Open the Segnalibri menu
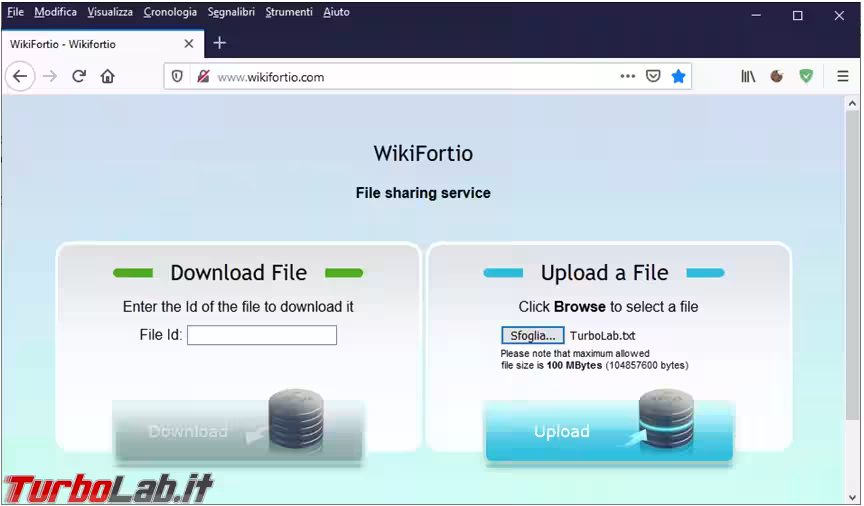Image resolution: width=864 pixels, height=506 pixels. click(x=231, y=12)
